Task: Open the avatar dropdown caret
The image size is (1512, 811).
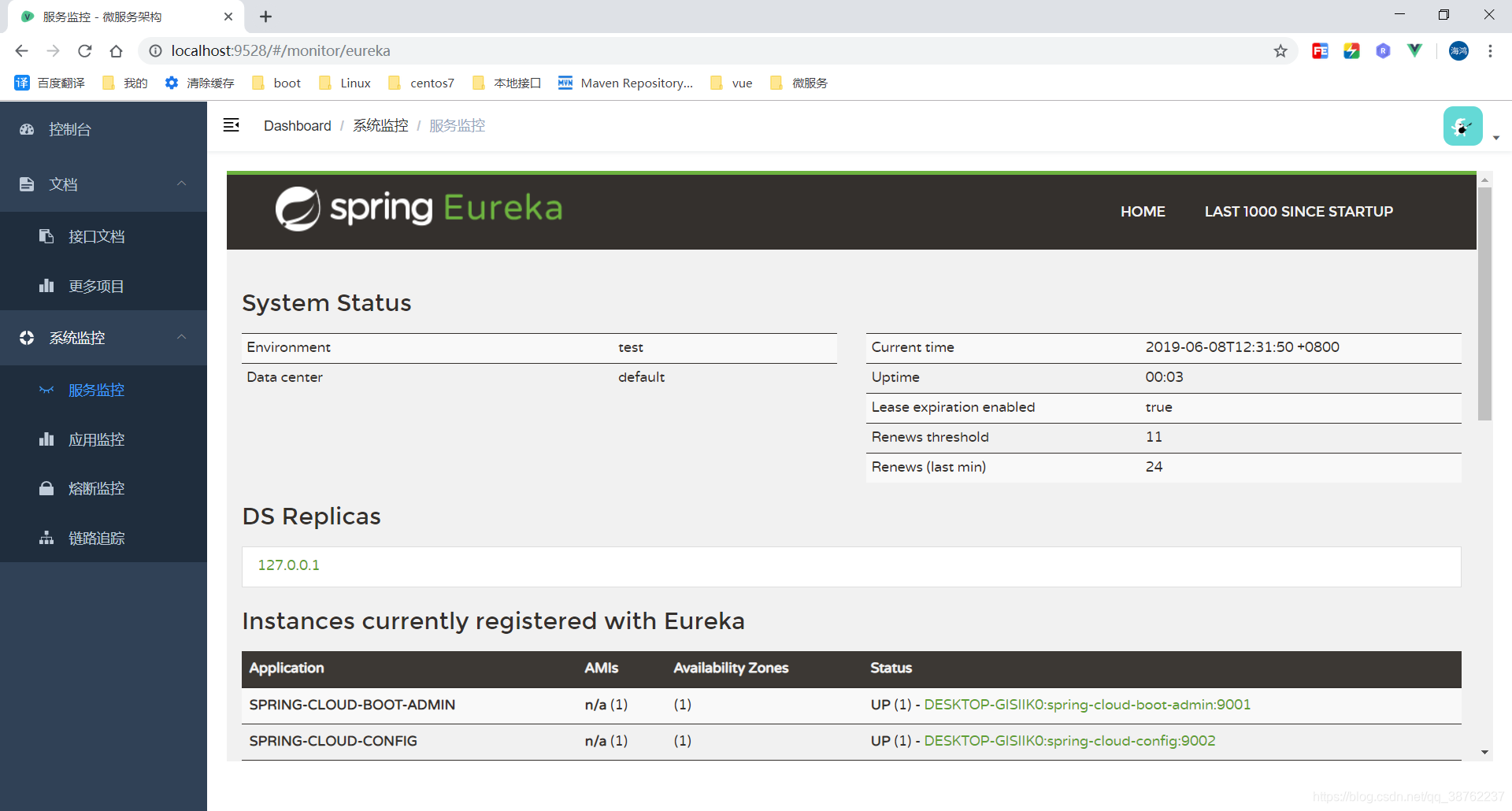Action: pyautogui.click(x=1496, y=138)
